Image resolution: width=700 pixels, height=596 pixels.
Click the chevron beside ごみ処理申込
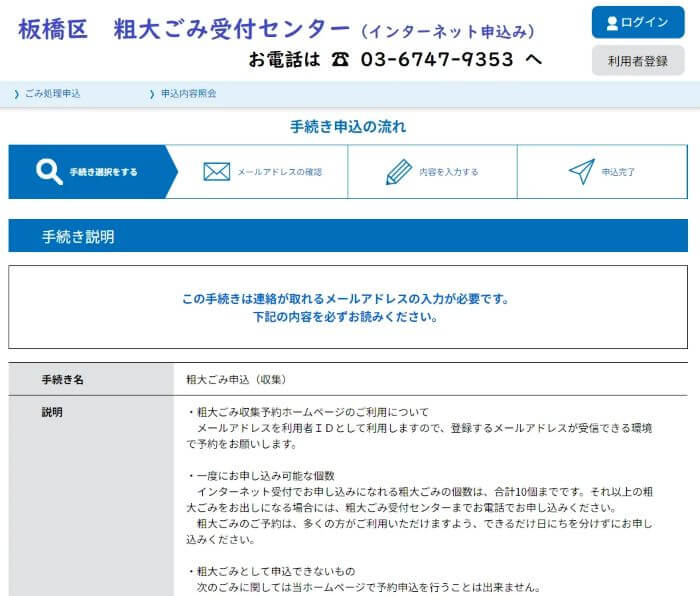[17, 94]
